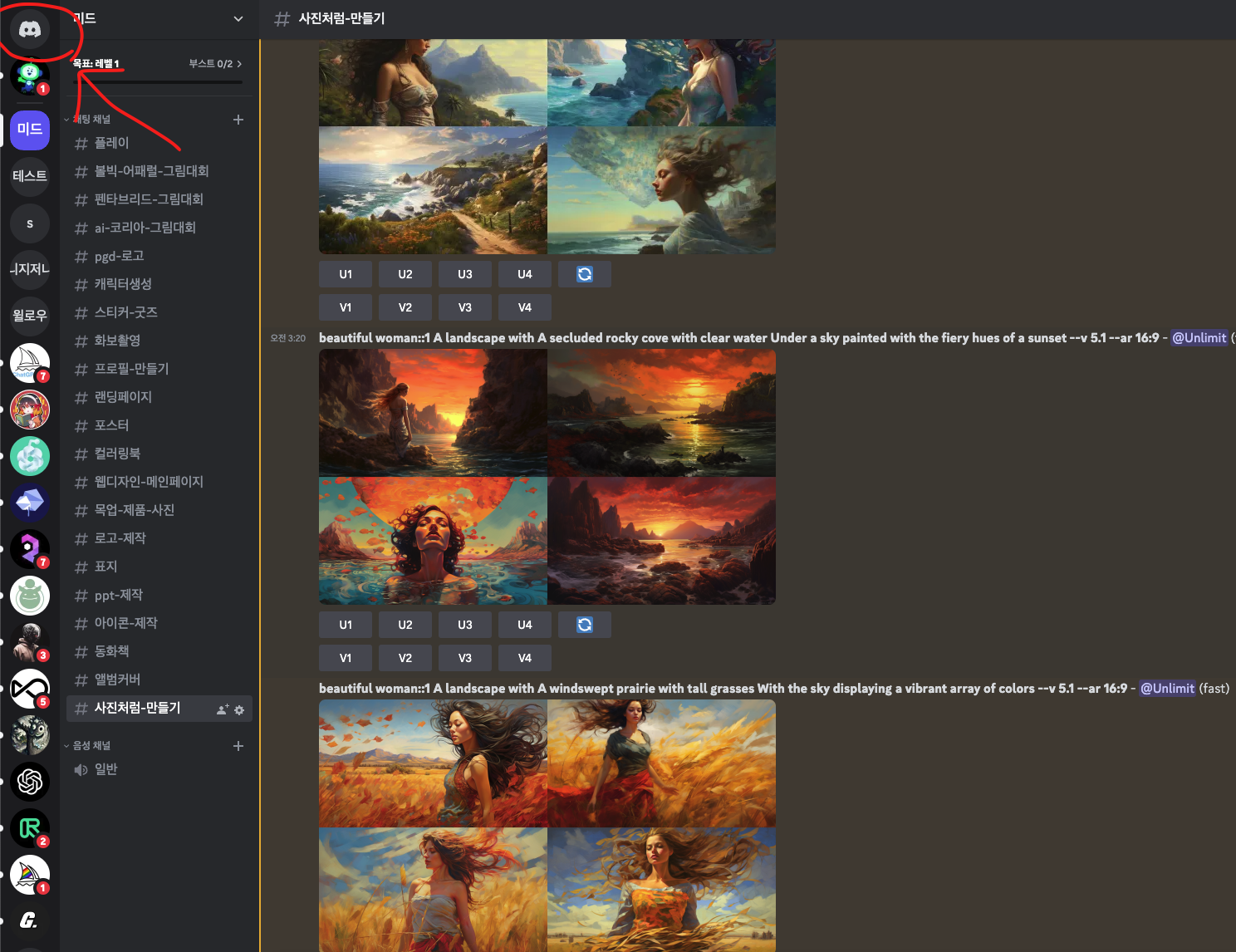This screenshot has width=1236, height=952.
Task: Click V2 under the sunset cove images
Action: (x=405, y=658)
